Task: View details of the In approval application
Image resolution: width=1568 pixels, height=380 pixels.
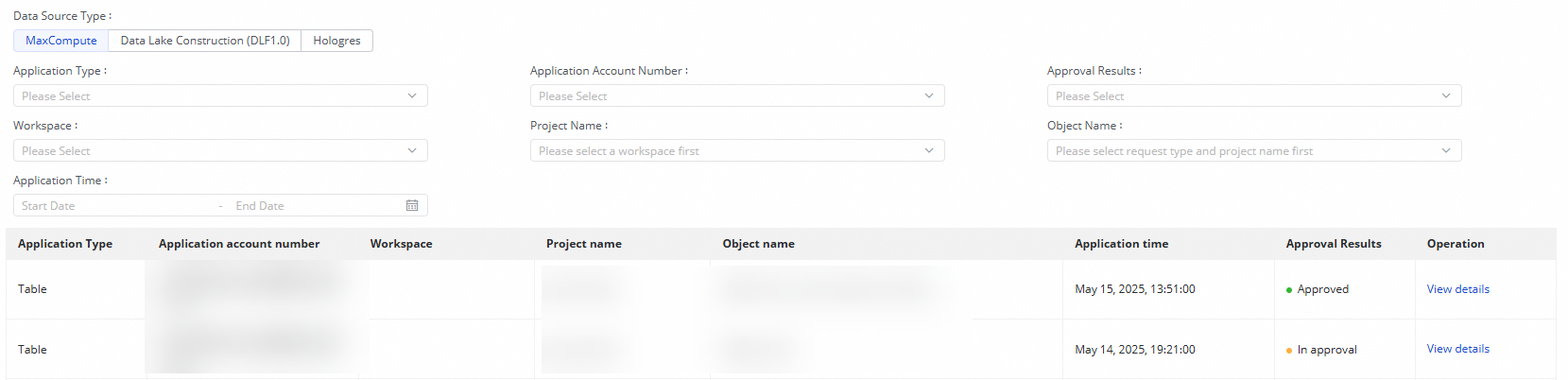Action: [1457, 349]
